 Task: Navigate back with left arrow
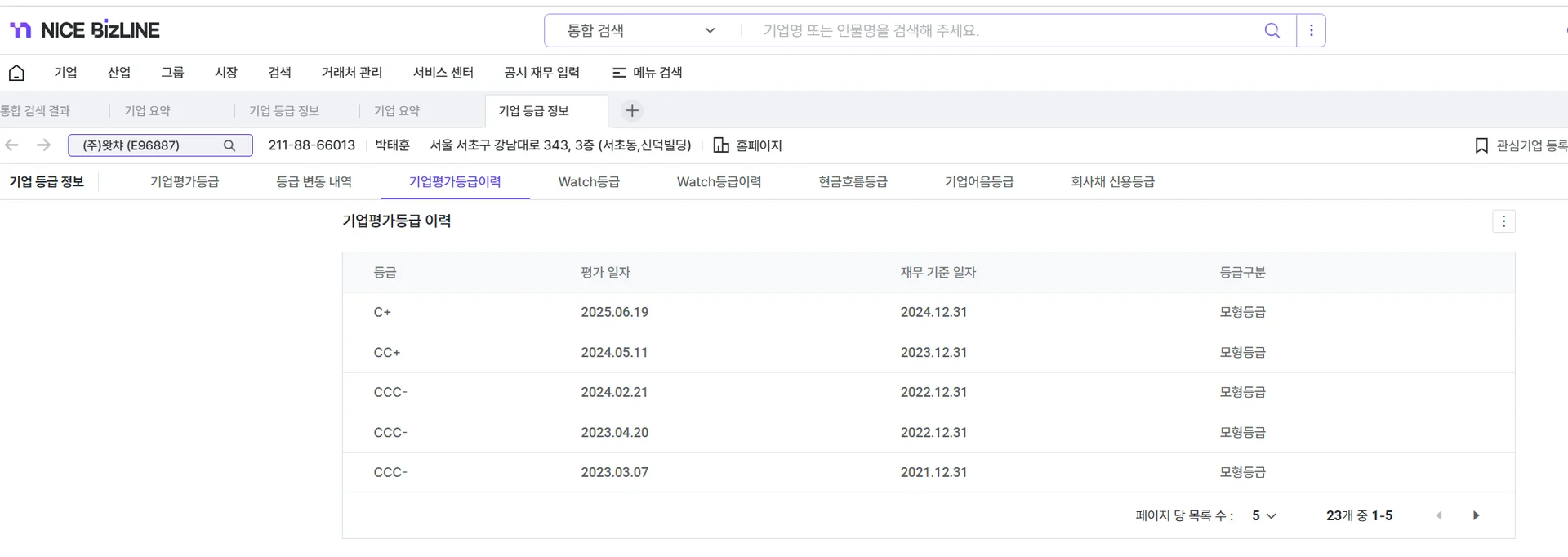pos(11,145)
